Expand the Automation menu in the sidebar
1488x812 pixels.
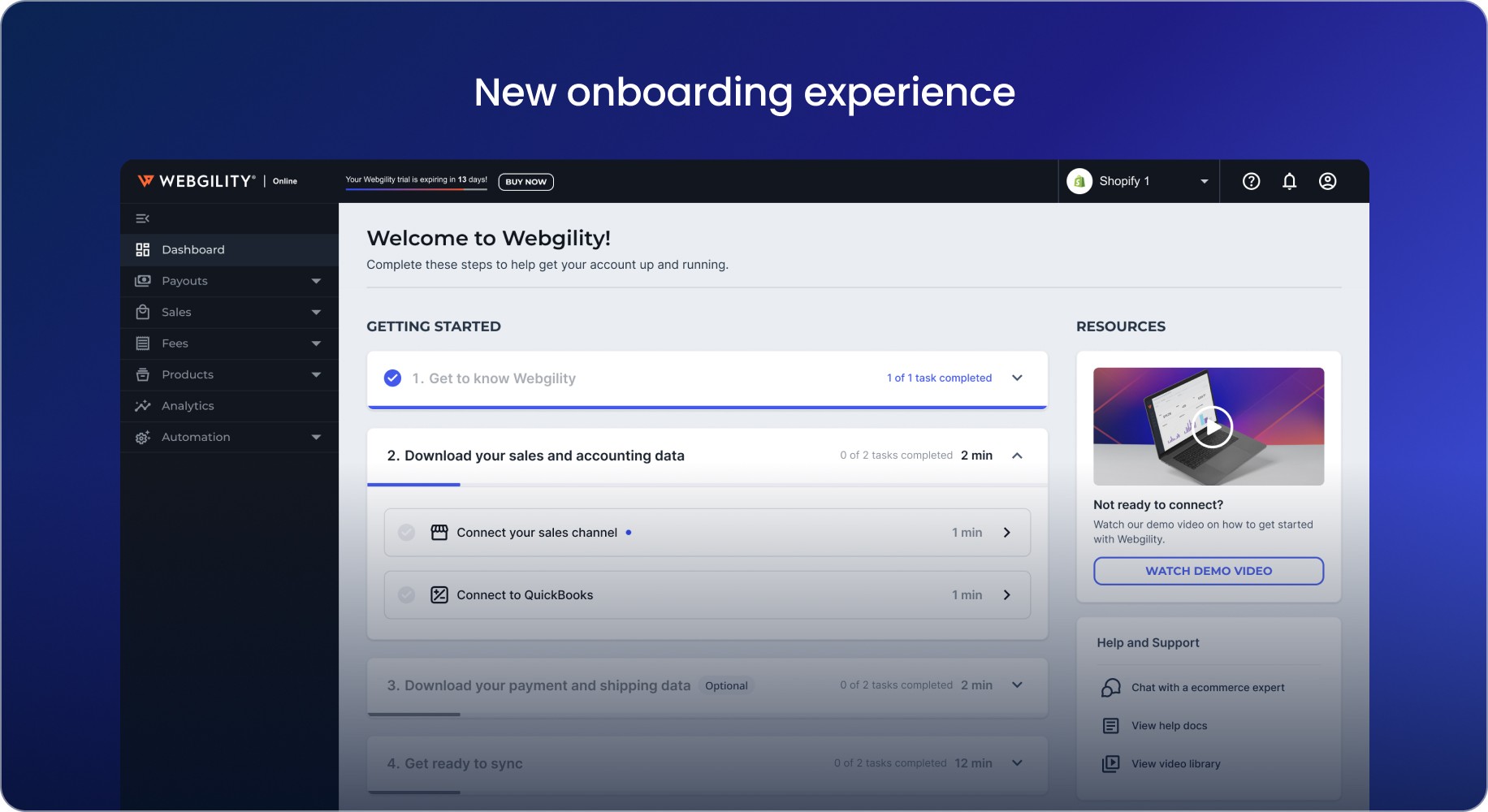[315, 436]
